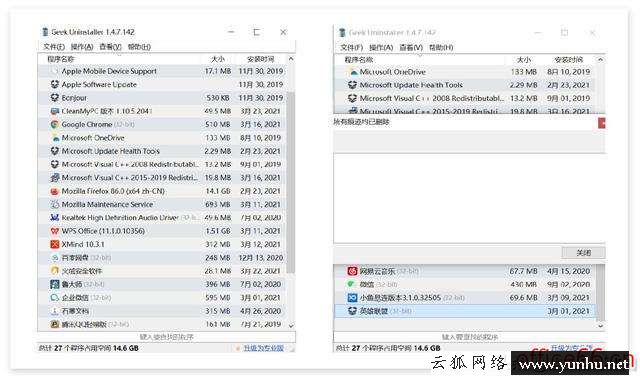Open 操作(A) menu in right window
The height and width of the screenshot is (382, 640).
(381, 48)
